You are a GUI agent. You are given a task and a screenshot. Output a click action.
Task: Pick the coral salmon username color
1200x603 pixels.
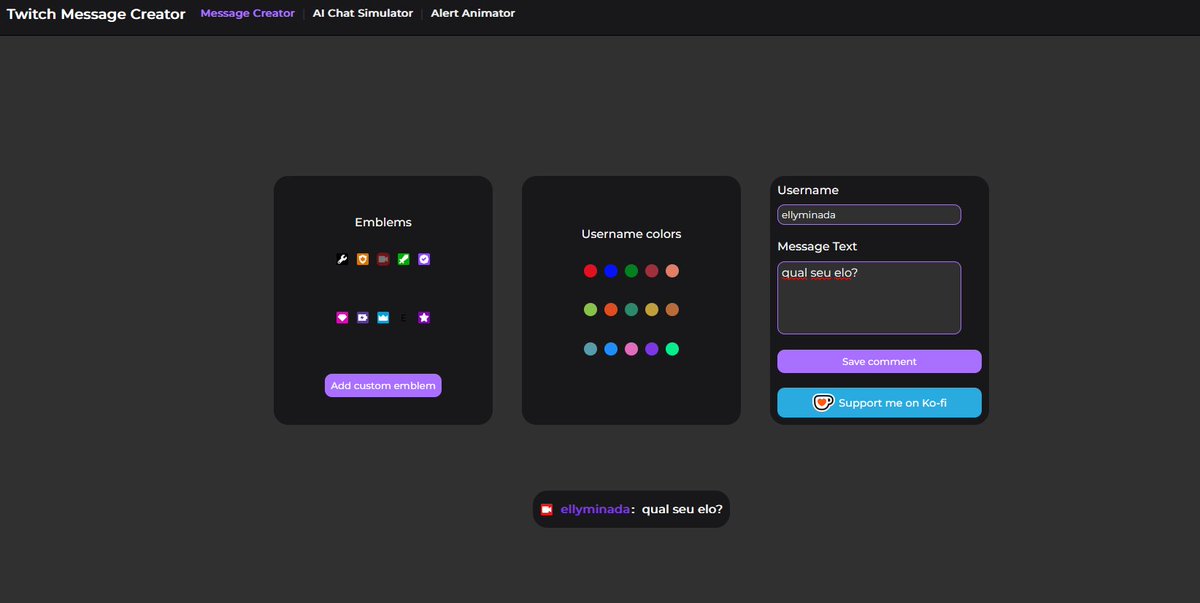pos(672,271)
